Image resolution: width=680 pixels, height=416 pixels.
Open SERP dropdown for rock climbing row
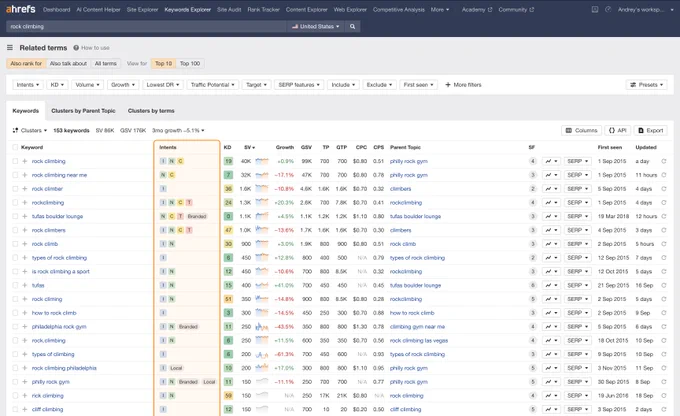(x=578, y=161)
